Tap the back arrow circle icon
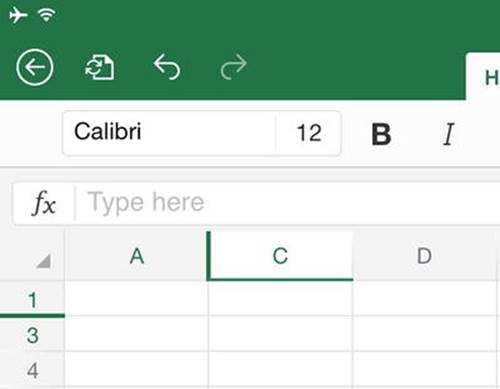Viewport: 500px width, 389px height. point(35,67)
